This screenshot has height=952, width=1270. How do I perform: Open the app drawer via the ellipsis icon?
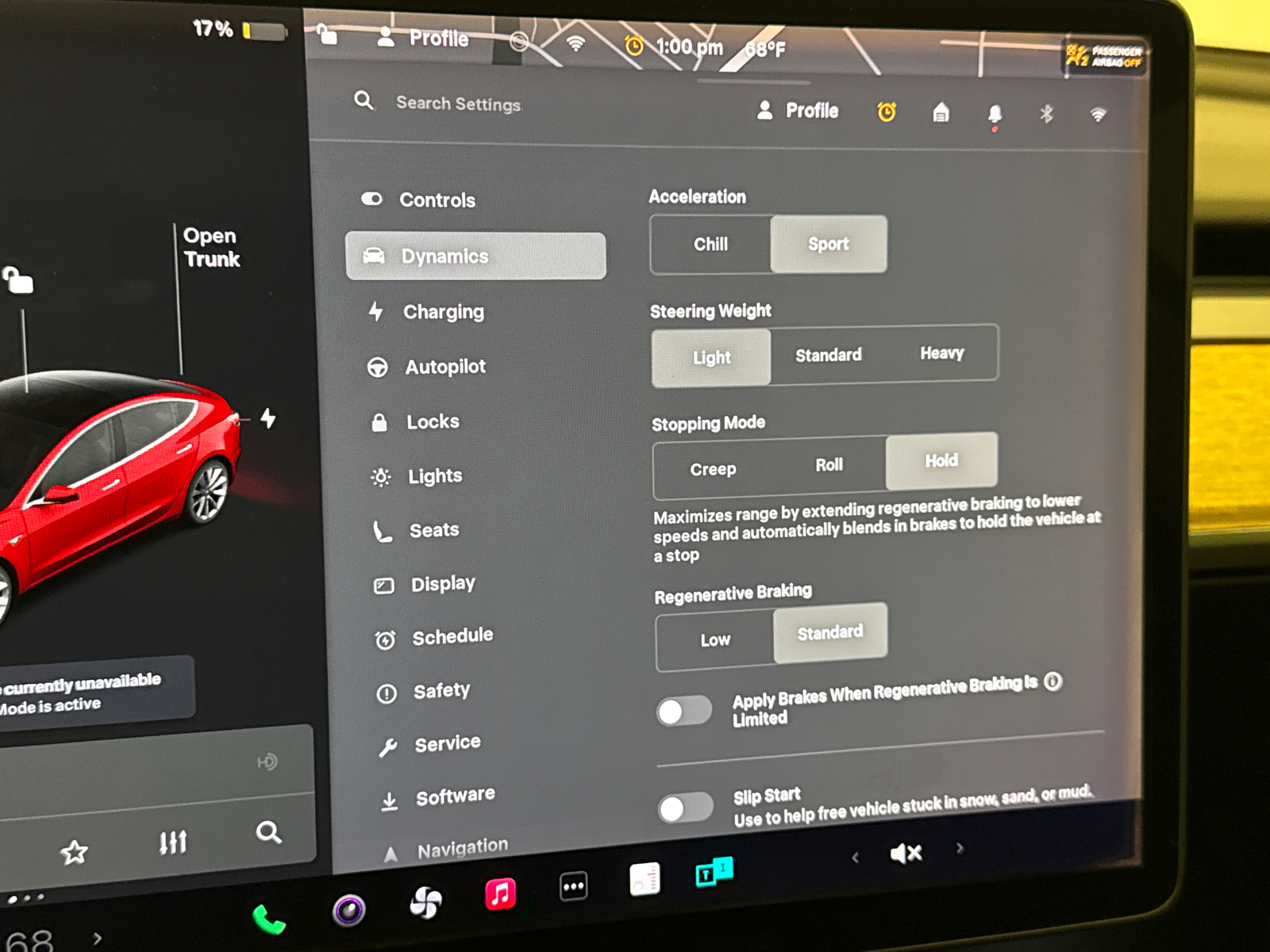point(574,885)
